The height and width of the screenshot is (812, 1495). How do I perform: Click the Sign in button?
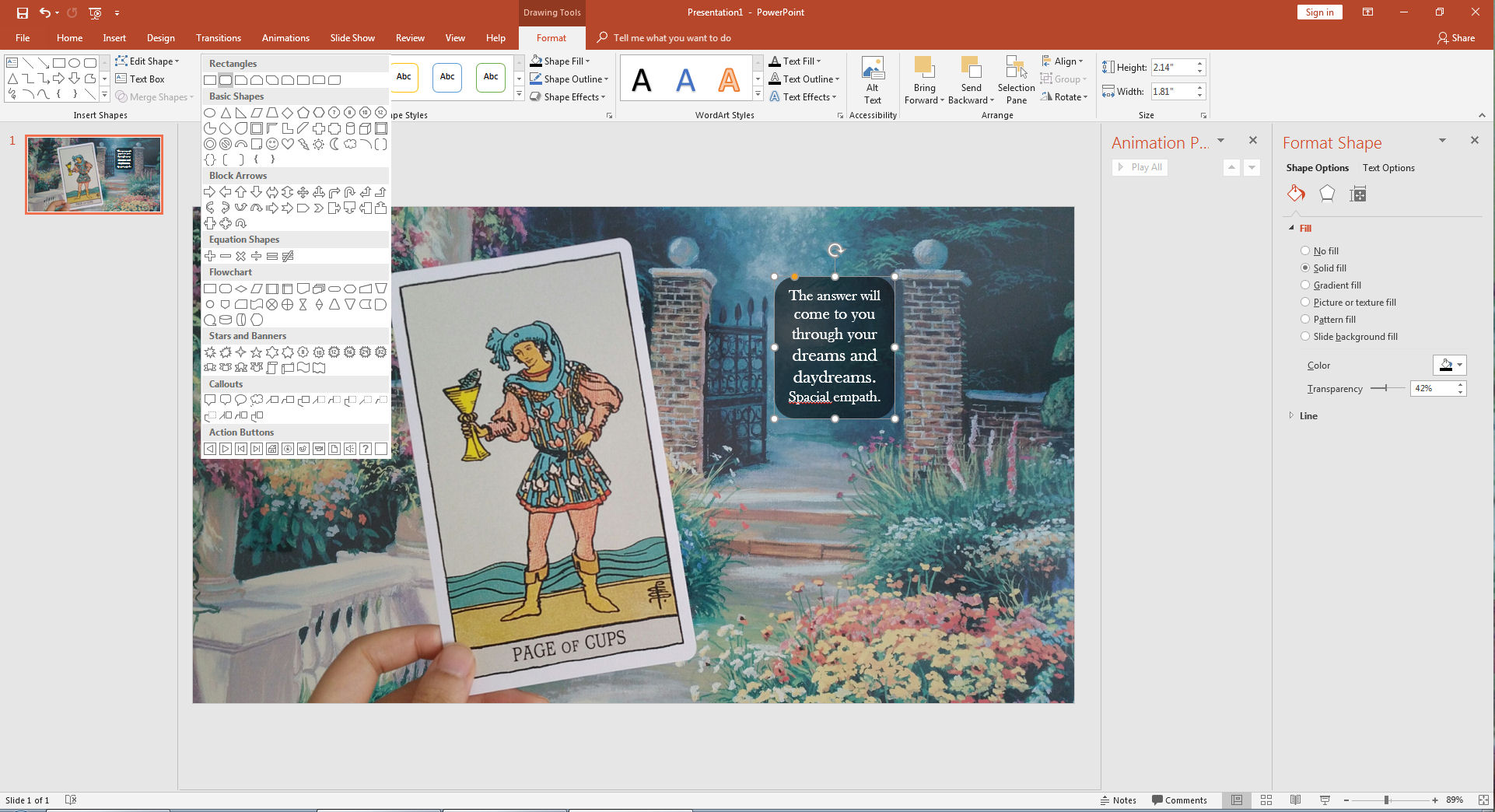(1319, 12)
